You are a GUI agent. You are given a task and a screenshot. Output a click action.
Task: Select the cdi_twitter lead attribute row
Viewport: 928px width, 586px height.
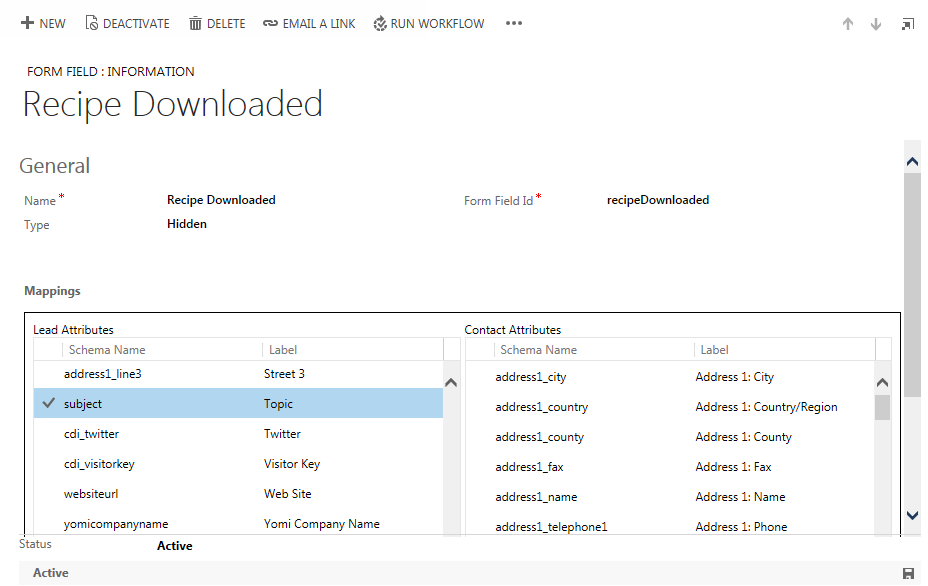click(x=91, y=434)
